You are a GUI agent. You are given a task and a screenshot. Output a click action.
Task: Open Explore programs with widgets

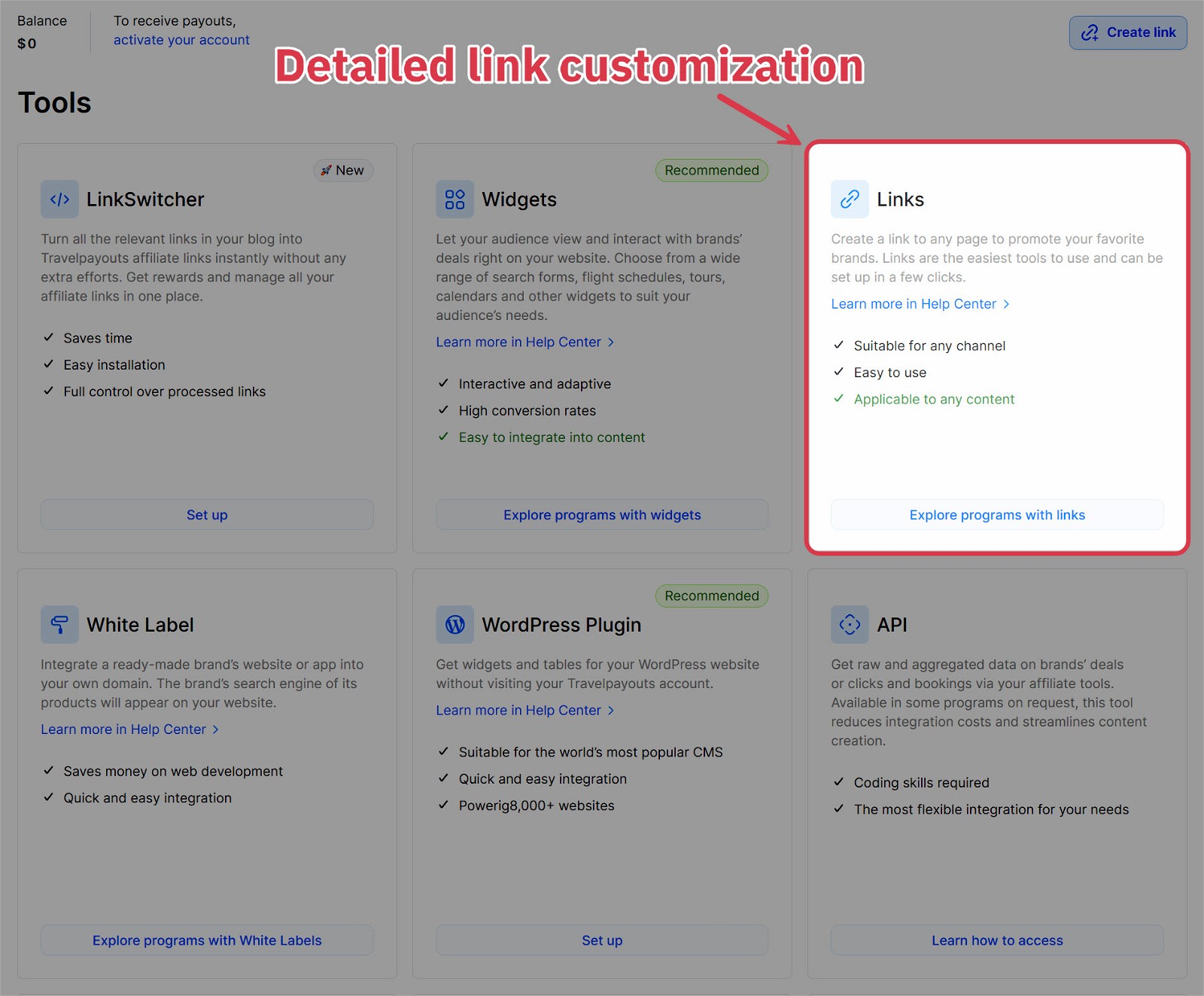pyautogui.click(x=602, y=515)
